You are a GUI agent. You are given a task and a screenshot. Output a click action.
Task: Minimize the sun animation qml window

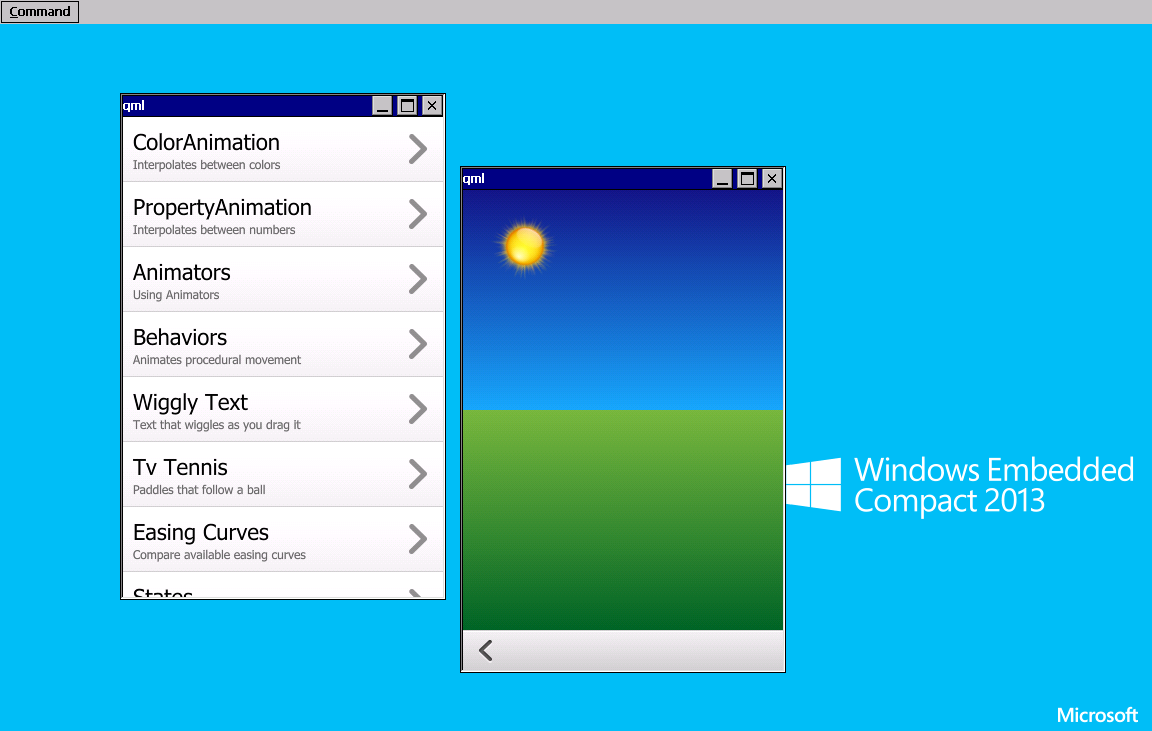click(x=722, y=179)
